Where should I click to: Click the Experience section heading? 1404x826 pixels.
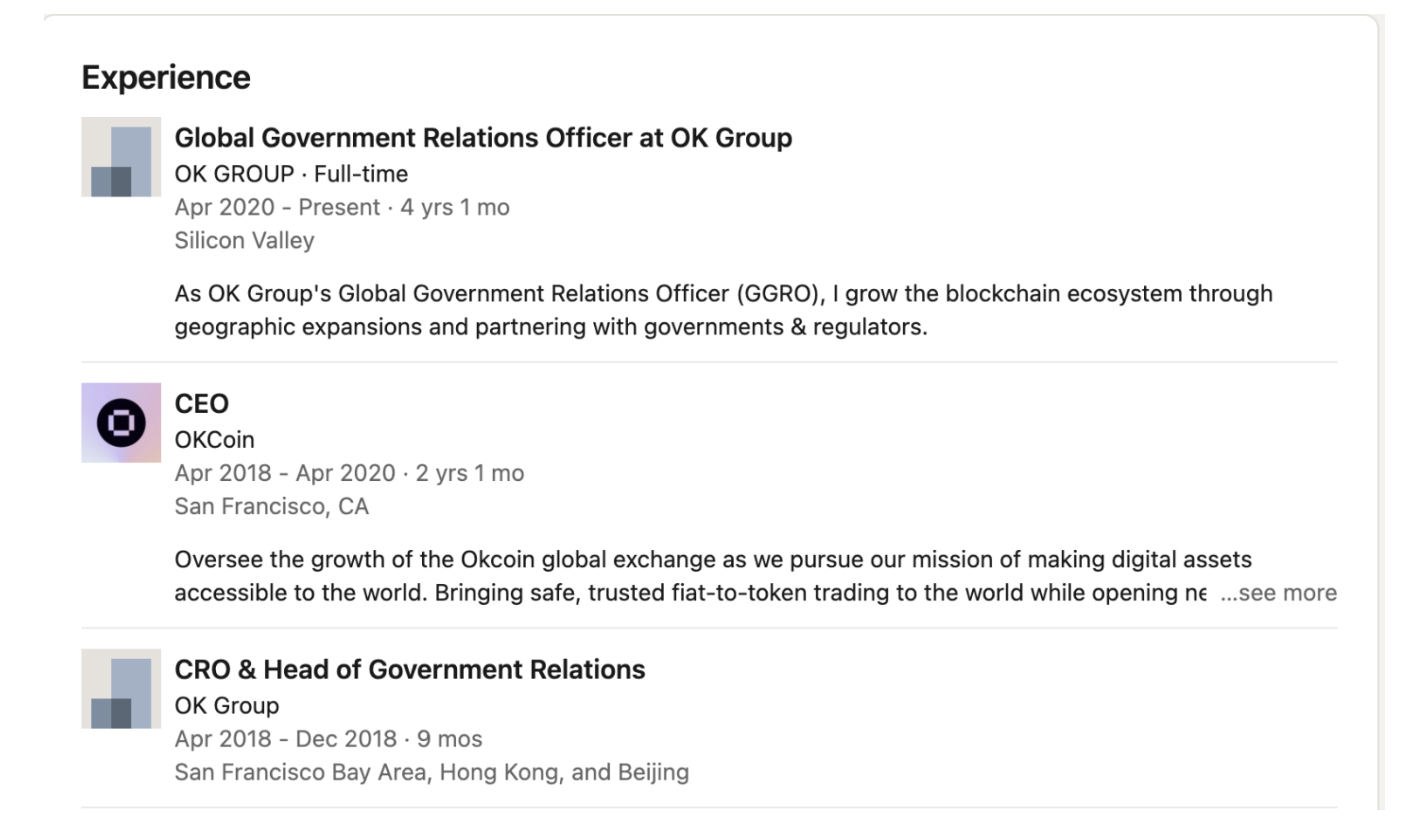[x=166, y=77]
